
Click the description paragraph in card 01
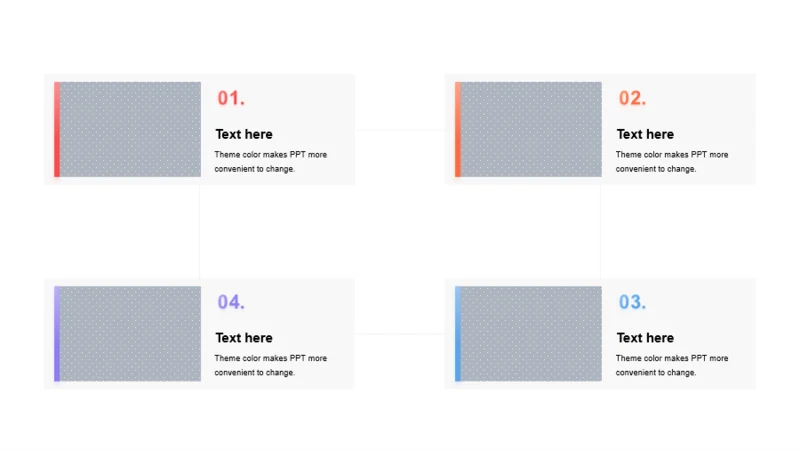270,162
